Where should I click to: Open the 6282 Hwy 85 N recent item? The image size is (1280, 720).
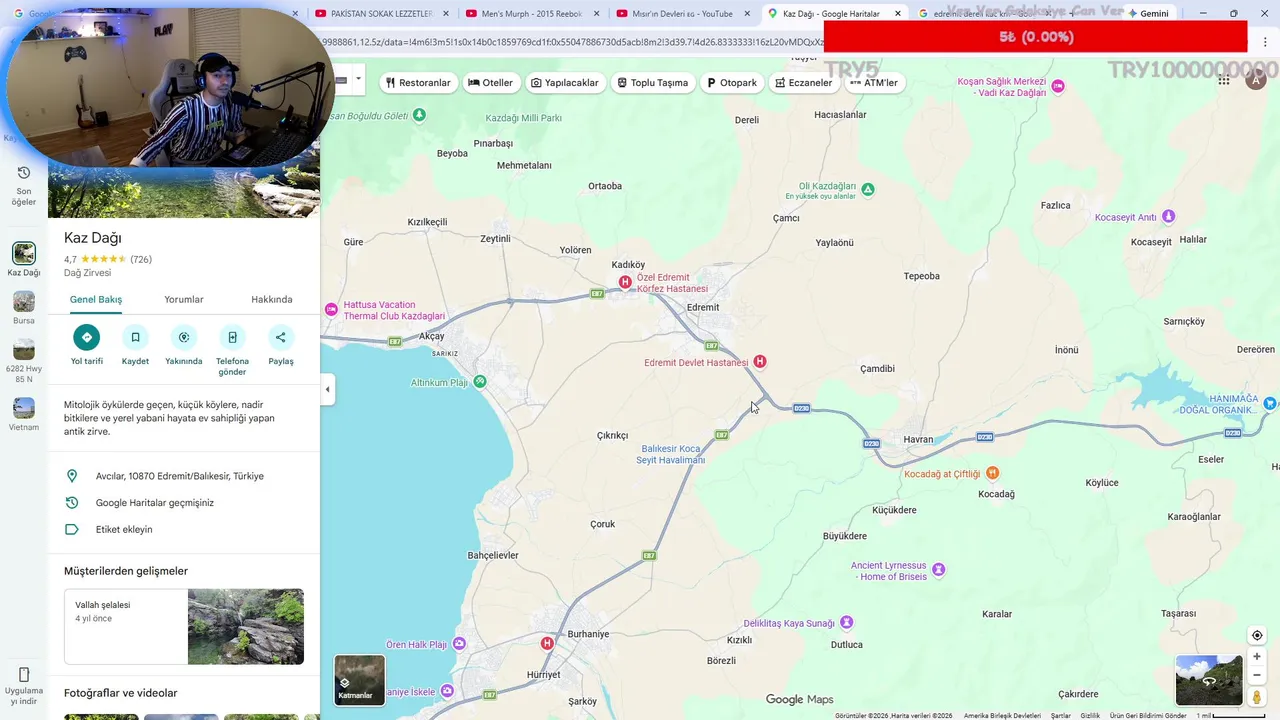tap(24, 349)
